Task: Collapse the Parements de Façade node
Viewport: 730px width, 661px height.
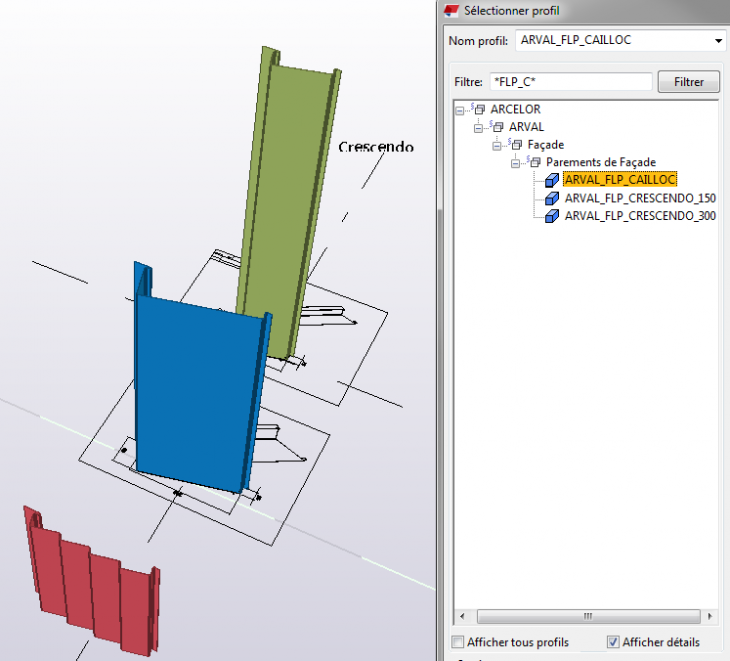Action: [515, 162]
